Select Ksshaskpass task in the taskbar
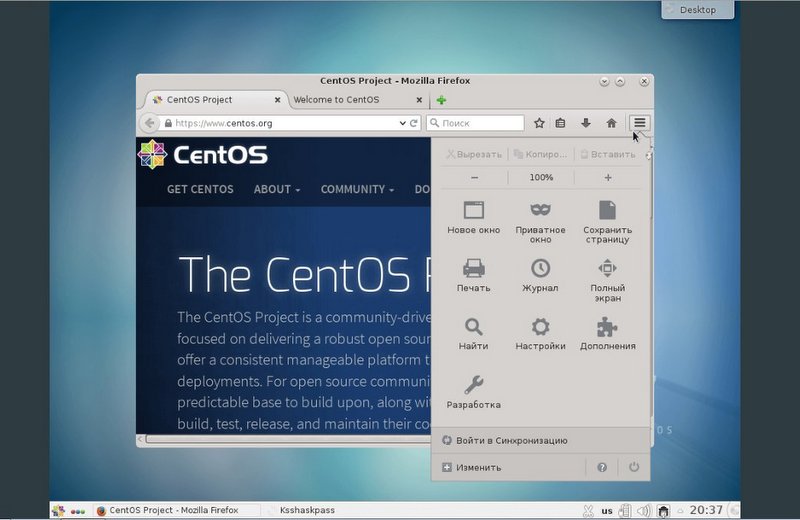 tap(307, 510)
